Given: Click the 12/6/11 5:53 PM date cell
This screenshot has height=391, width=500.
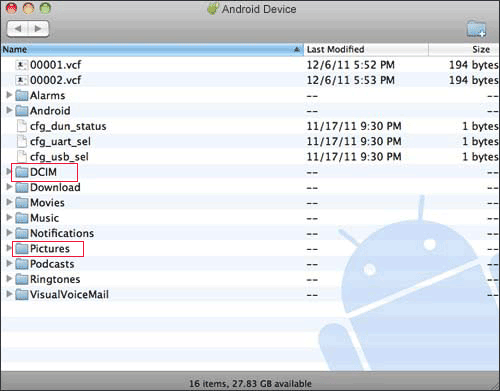Looking at the screenshot, I should pyautogui.click(x=351, y=80).
